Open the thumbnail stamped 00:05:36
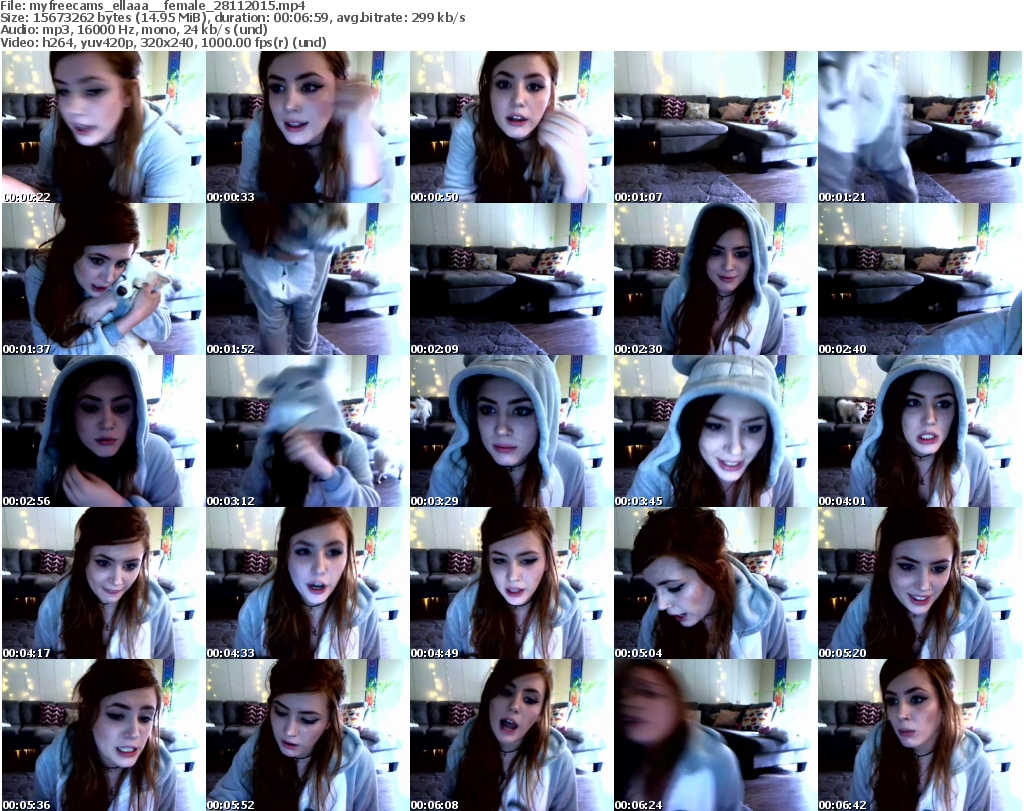This screenshot has width=1024, height=811. pyautogui.click(x=103, y=735)
